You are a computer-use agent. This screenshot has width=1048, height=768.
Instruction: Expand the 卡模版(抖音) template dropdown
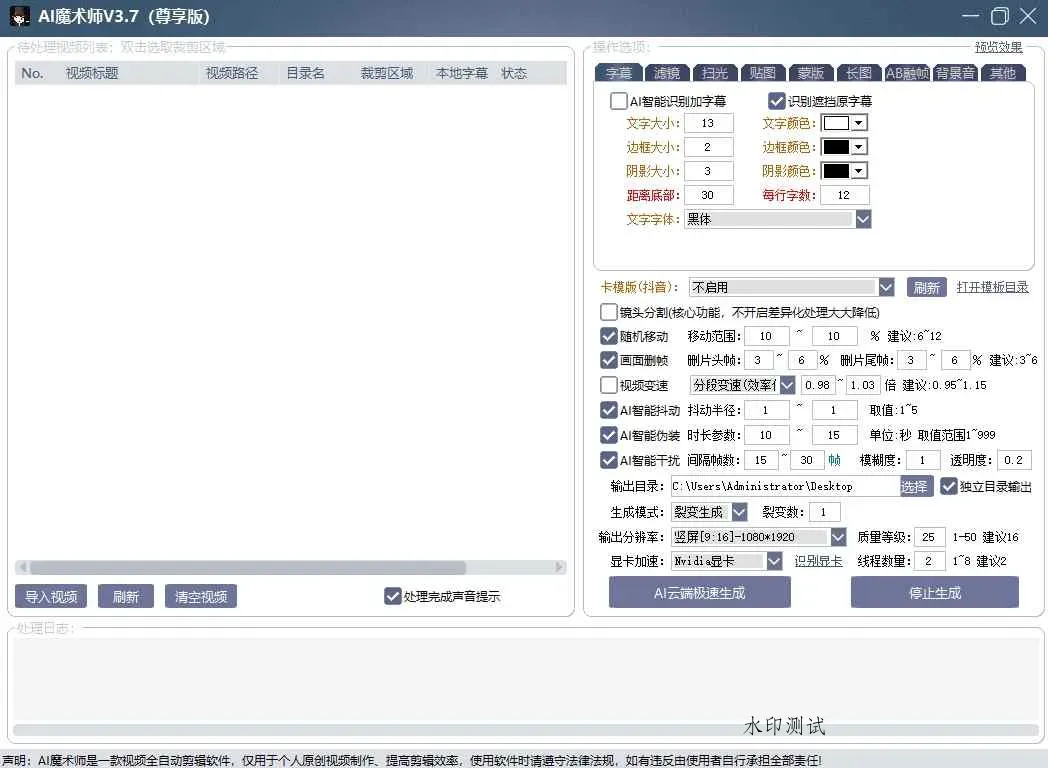(x=885, y=286)
